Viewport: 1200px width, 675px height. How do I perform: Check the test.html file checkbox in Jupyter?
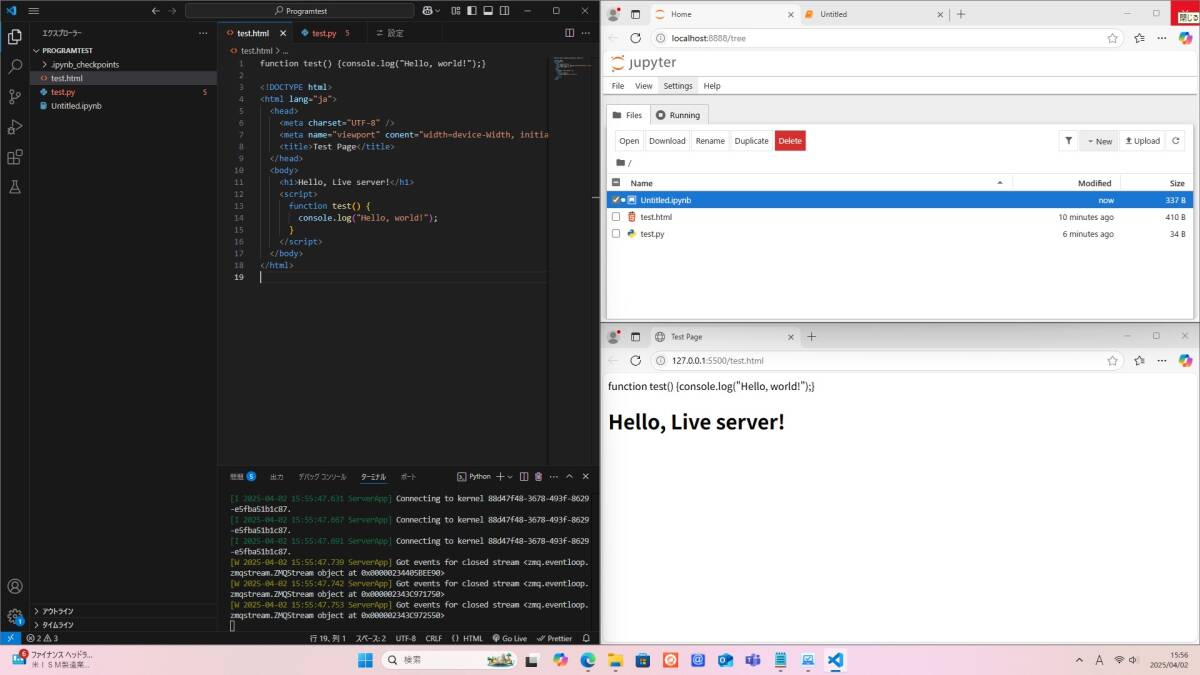pos(616,217)
